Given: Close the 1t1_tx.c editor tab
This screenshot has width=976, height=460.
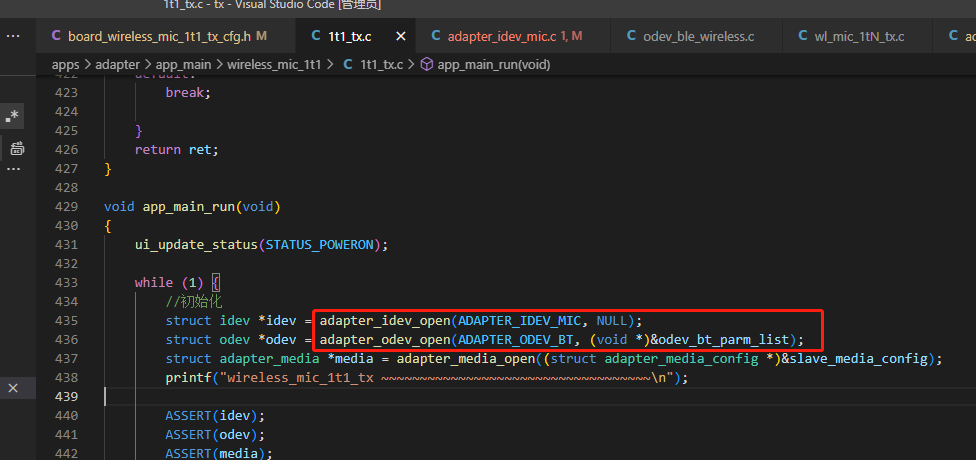Looking at the screenshot, I should tap(401, 37).
